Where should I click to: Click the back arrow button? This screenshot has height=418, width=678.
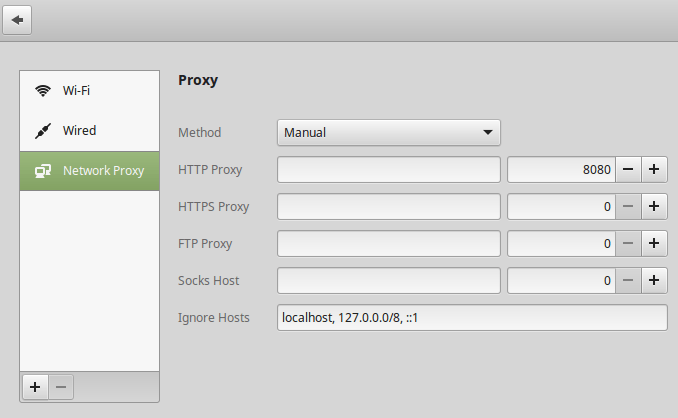click(x=17, y=20)
